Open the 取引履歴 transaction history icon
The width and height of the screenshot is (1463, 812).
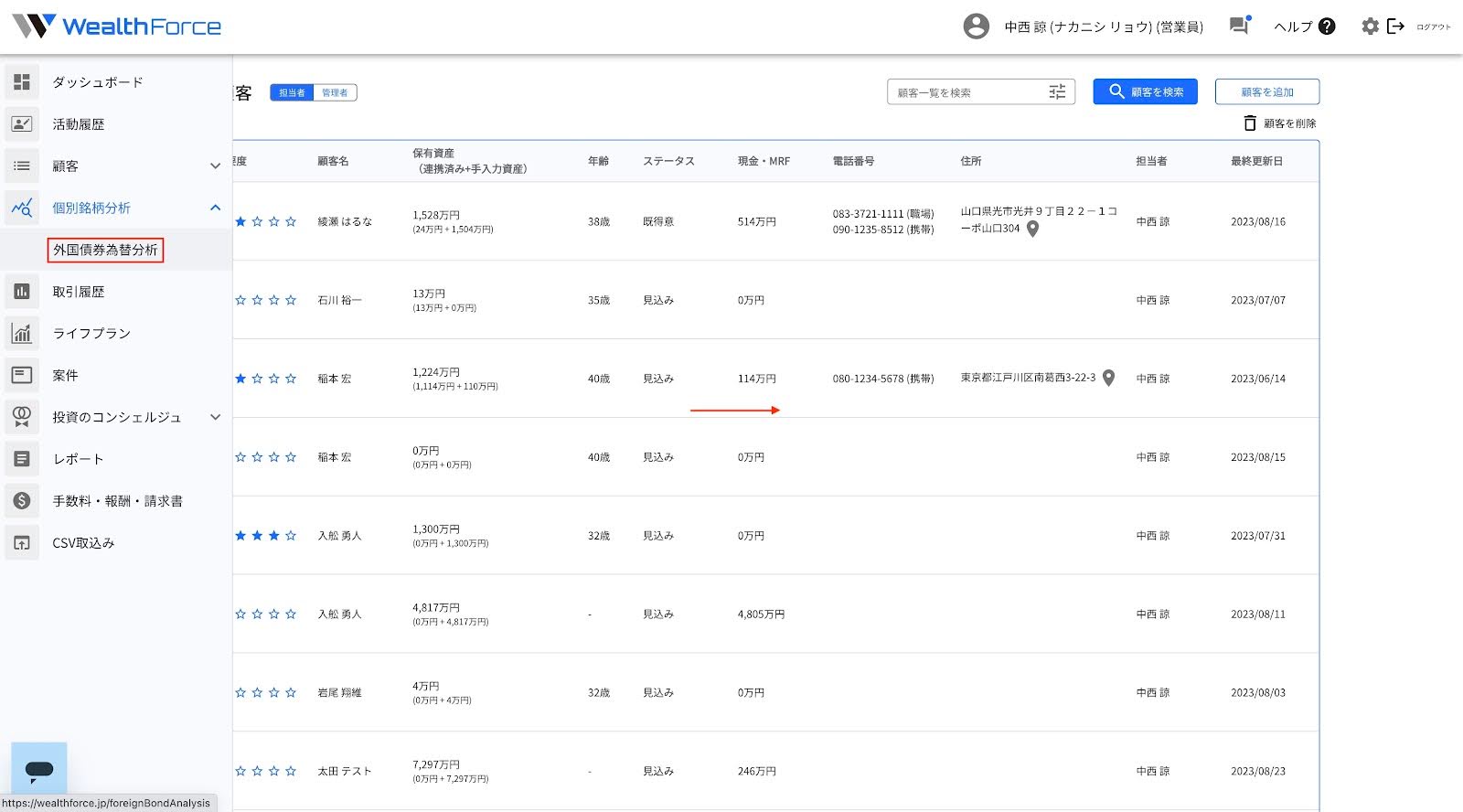22,292
